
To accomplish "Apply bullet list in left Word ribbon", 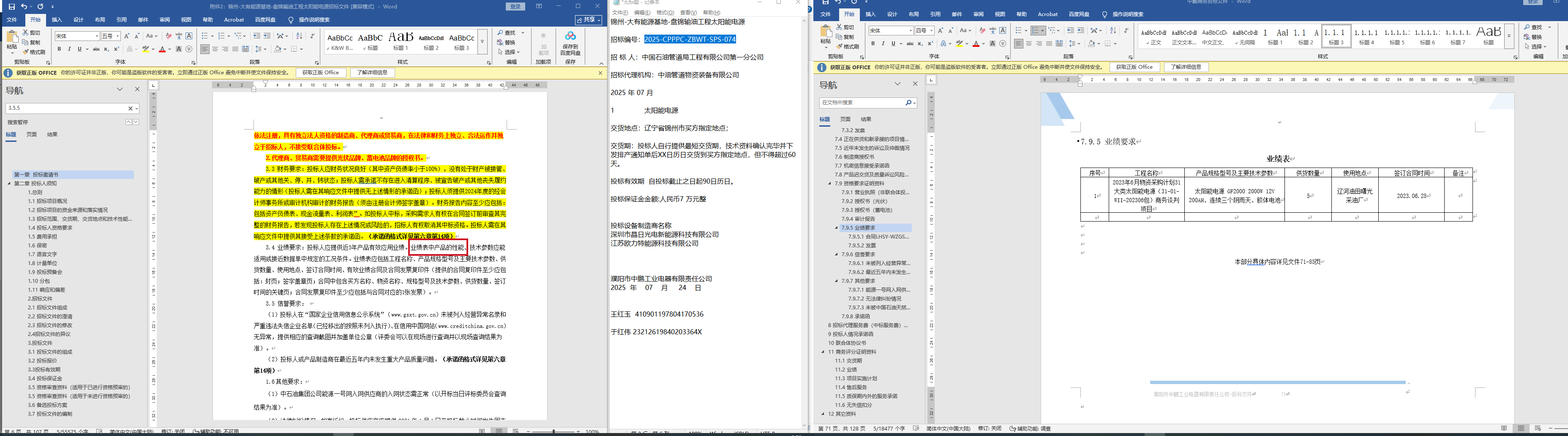I will (x=205, y=36).
